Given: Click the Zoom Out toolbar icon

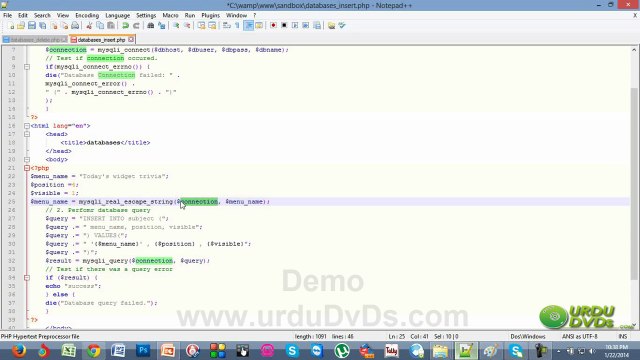Looking at the screenshot, I should [x=187, y=26].
